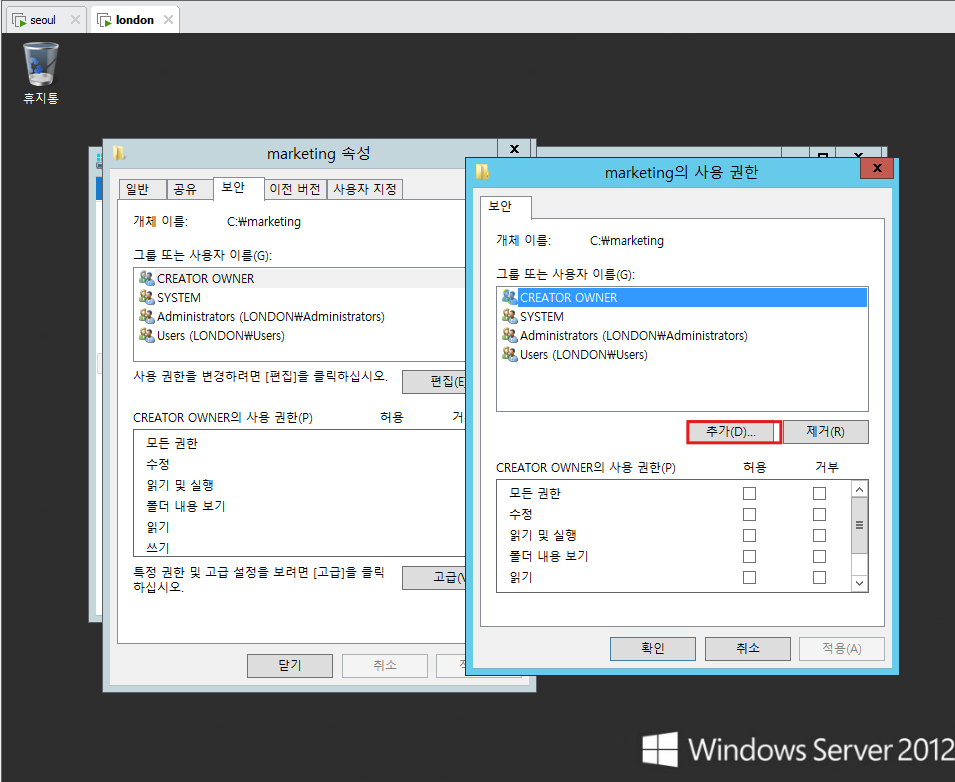Click the 추가(D)... button
This screenshot has height=782, width=955.
[733, 432]
